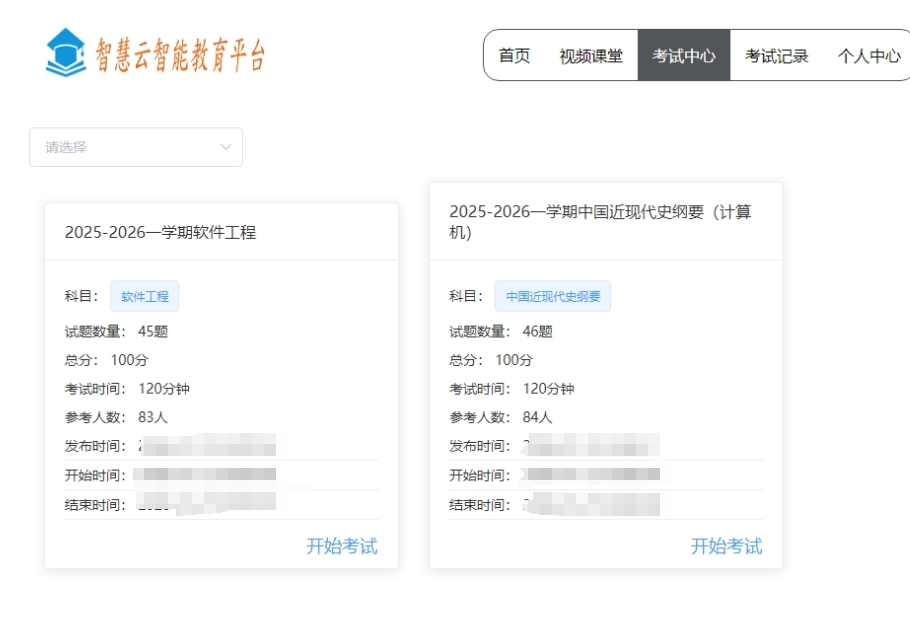
Task: Click 科目 label in 史纲要 card
Action: [x=465, y=296]
